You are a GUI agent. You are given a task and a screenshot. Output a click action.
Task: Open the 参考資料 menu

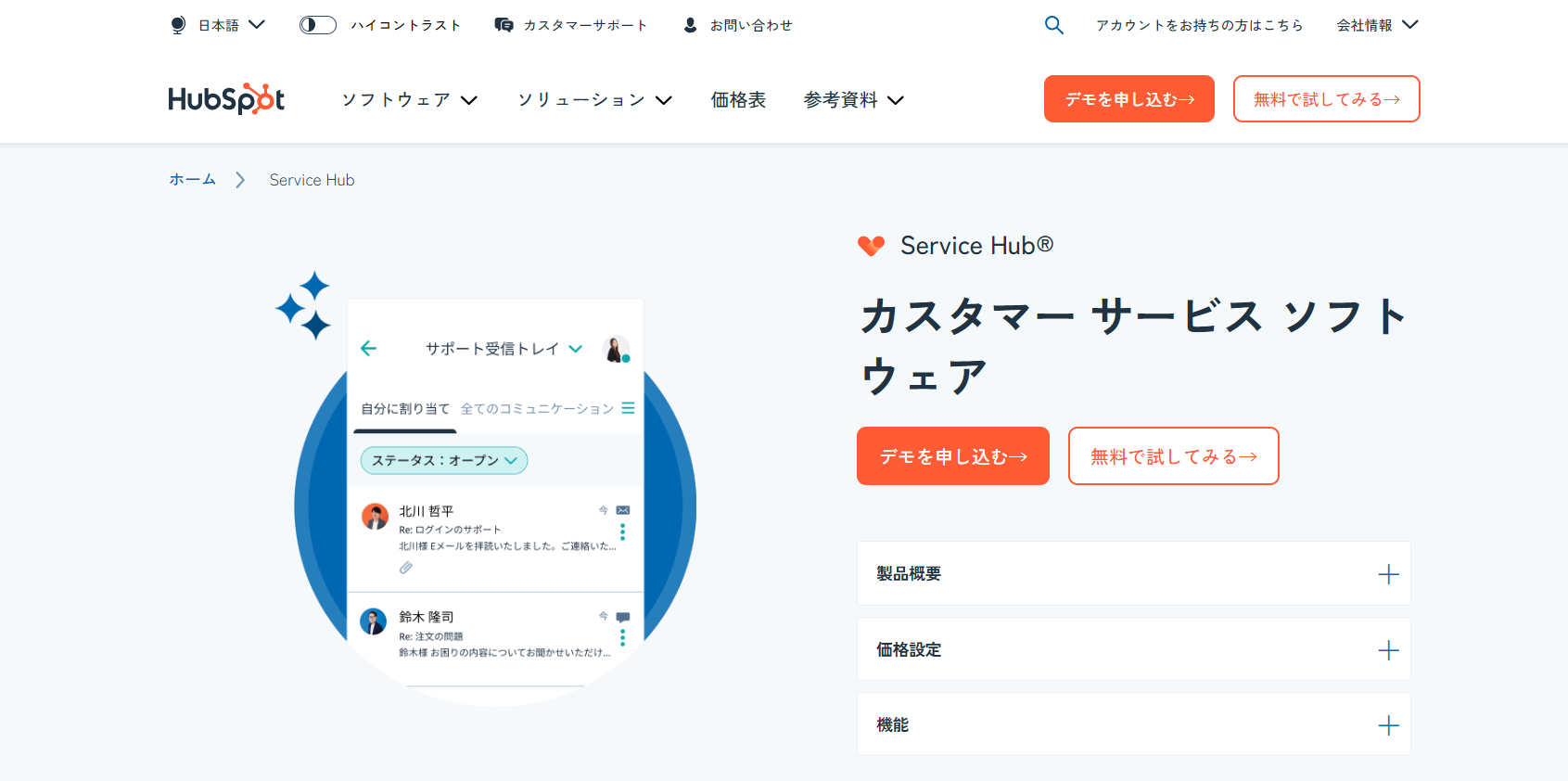(x=853, y=99)
